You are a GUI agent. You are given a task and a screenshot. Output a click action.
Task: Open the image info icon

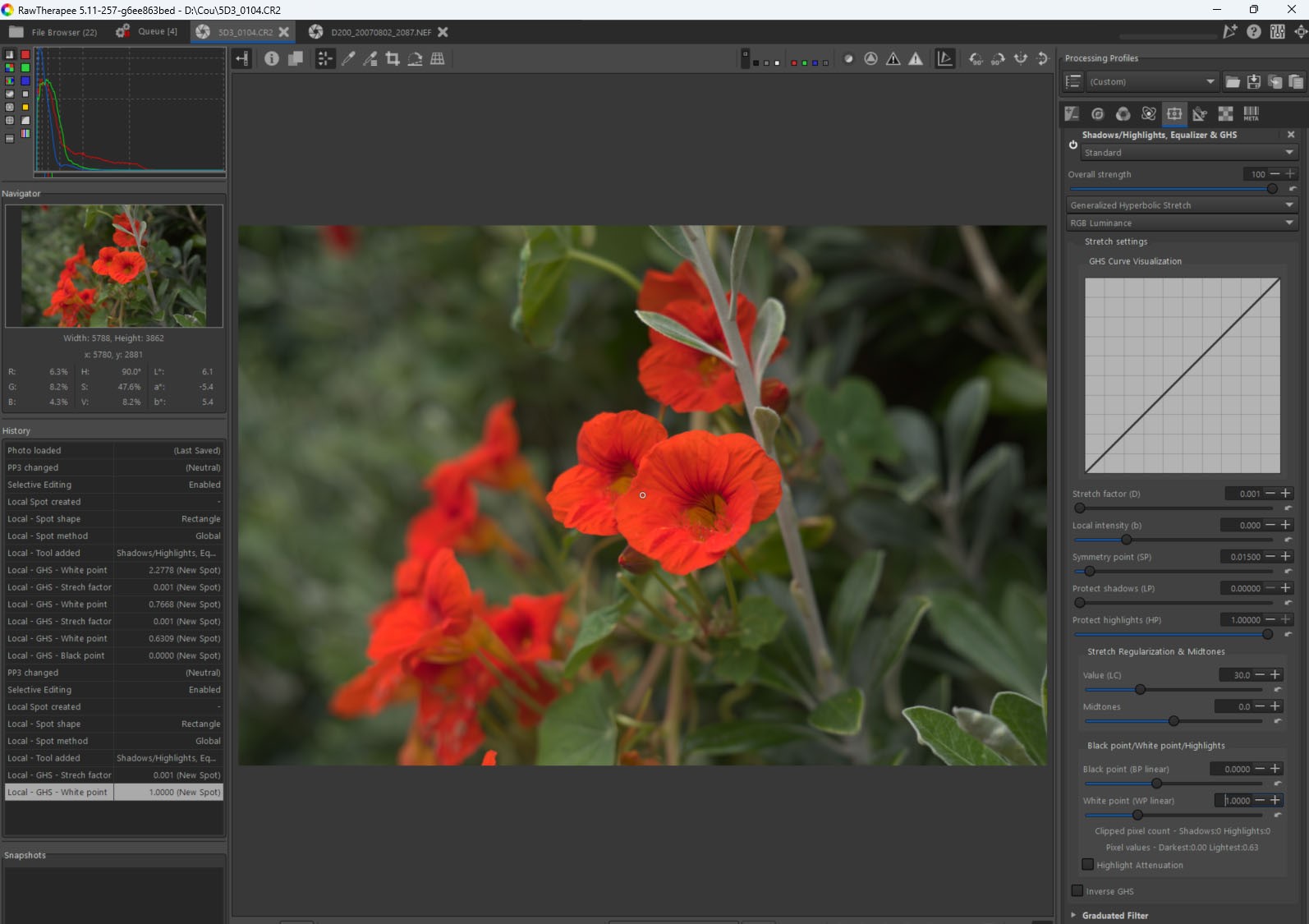click(271, 58)
